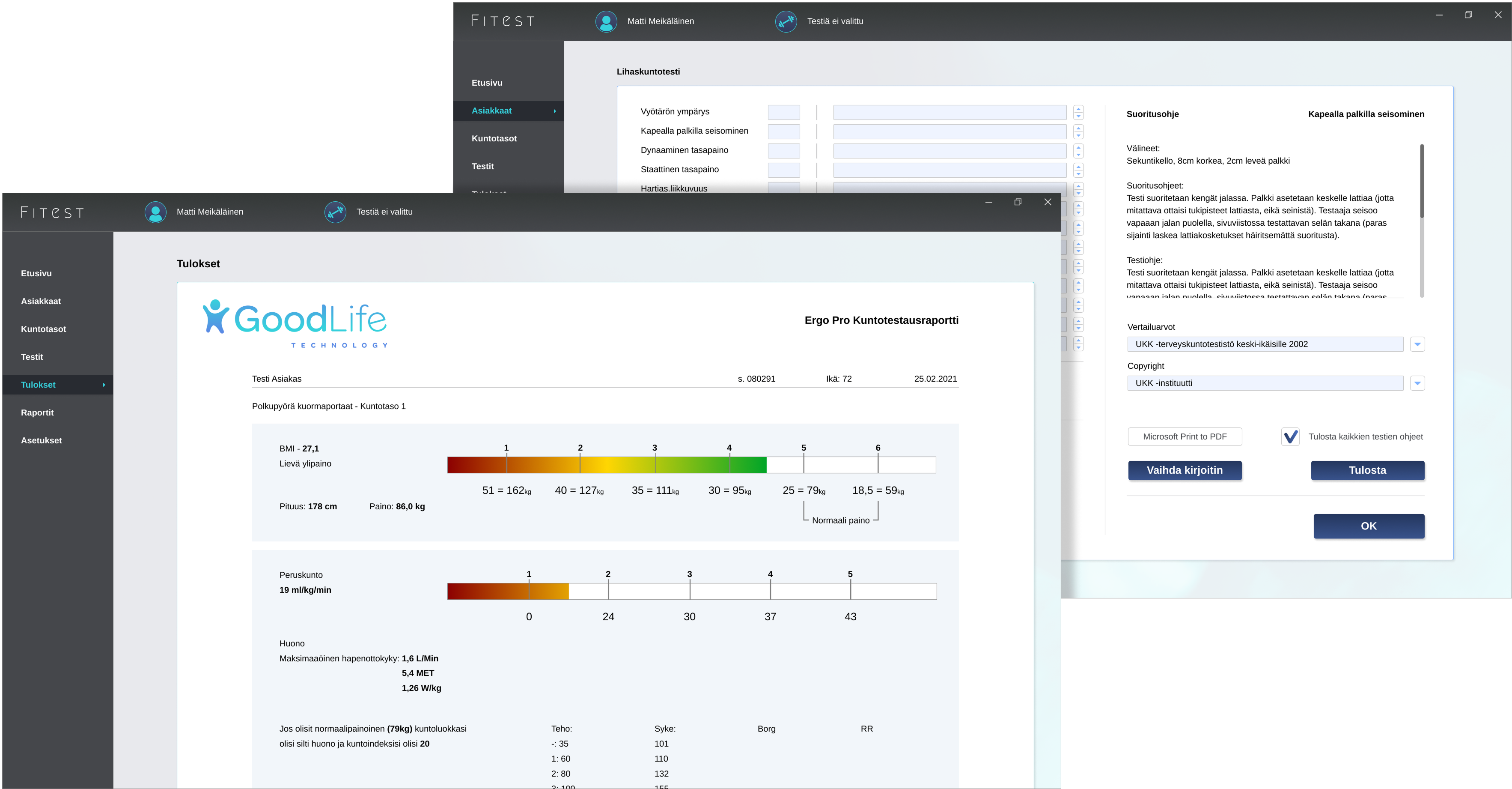Click Testiä ei valittu label in back window
Screen dimensions: 1512x789
point(835,21)
